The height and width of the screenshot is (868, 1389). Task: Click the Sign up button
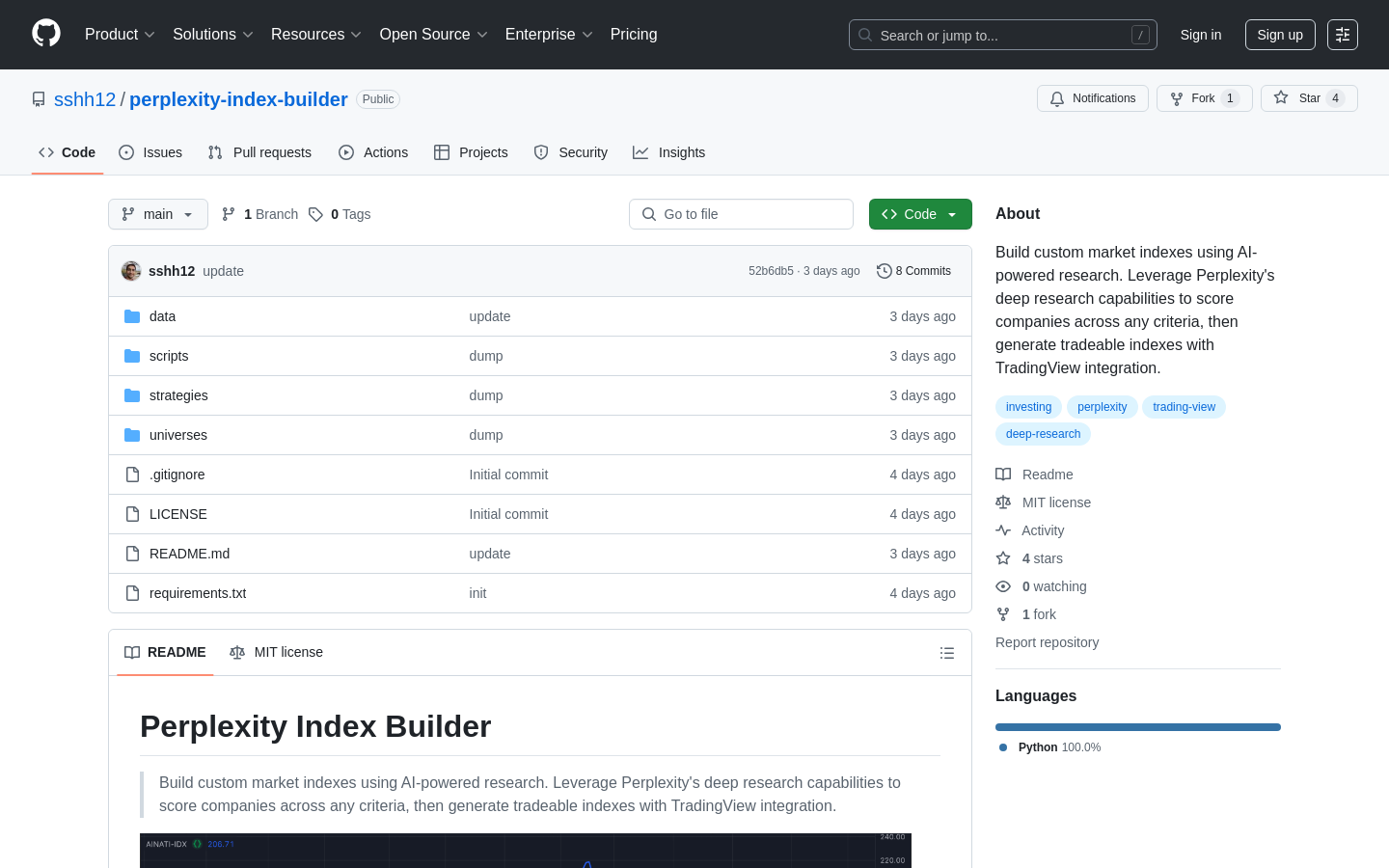(1280, 35)
